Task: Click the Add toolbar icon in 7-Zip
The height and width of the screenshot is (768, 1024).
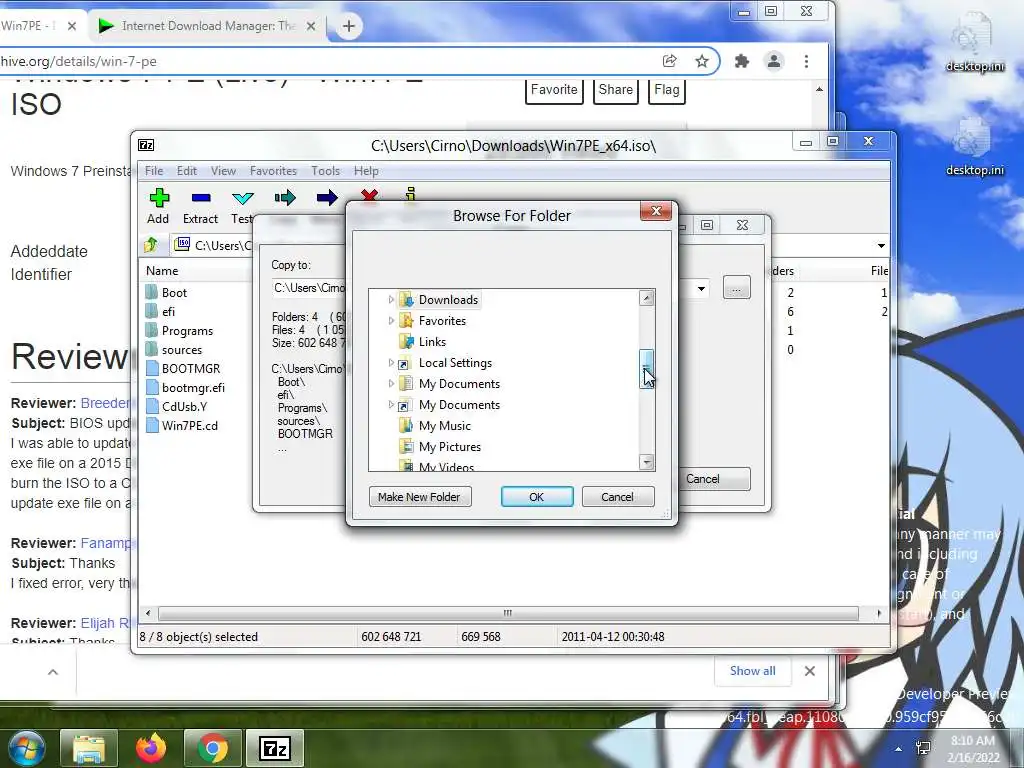Action: tap(159, 198)
